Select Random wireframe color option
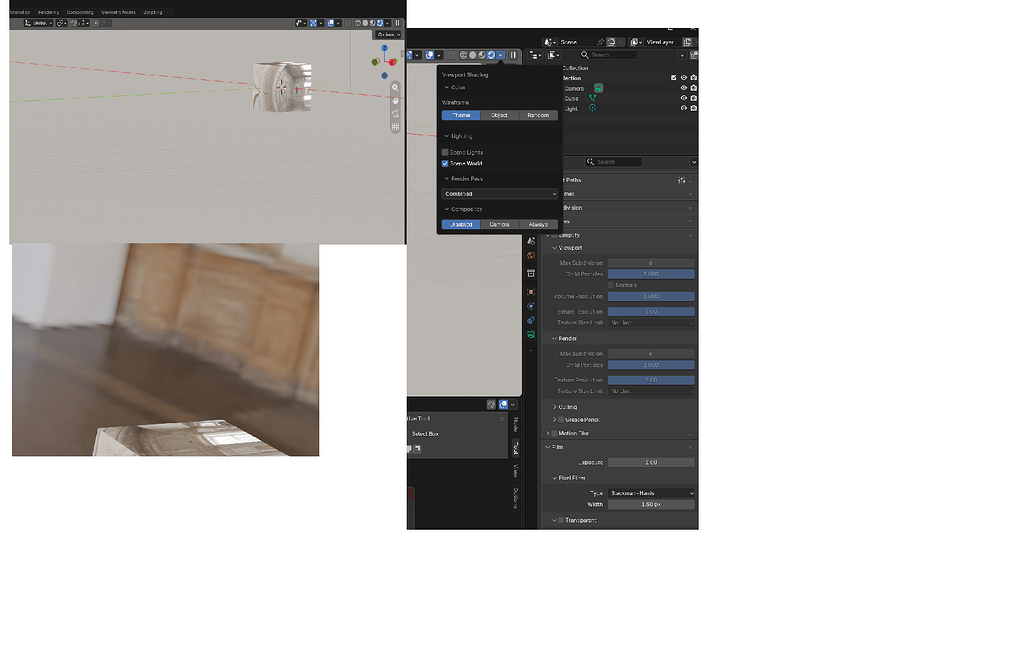Screen dimensions: 1024x659 539,116
